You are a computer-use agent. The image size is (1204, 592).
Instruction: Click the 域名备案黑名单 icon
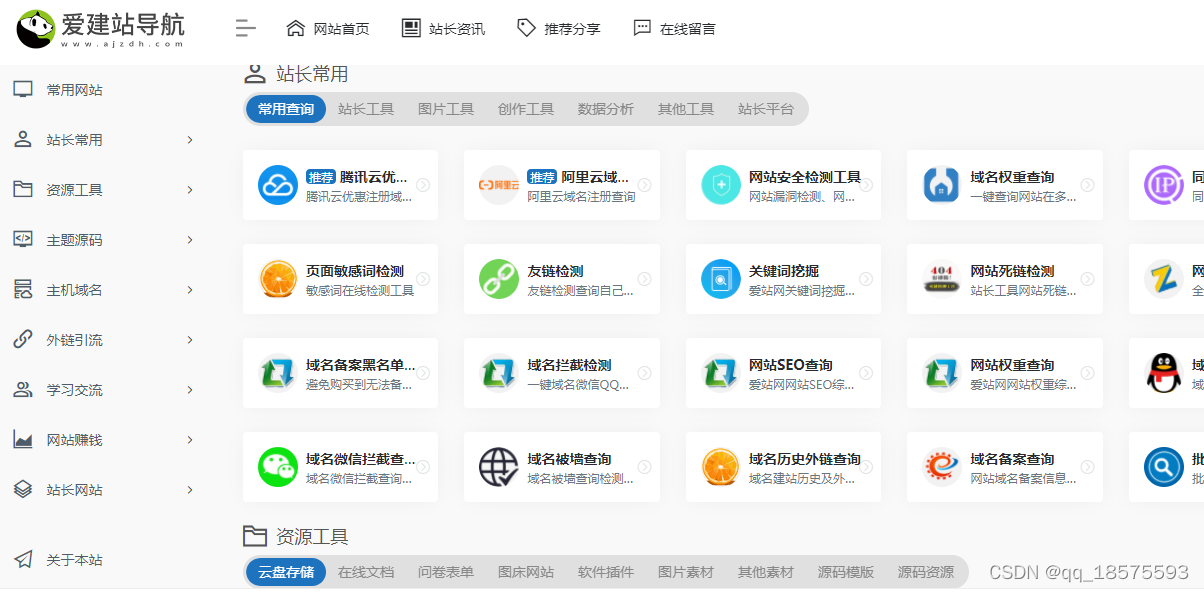tap(278, 373)
